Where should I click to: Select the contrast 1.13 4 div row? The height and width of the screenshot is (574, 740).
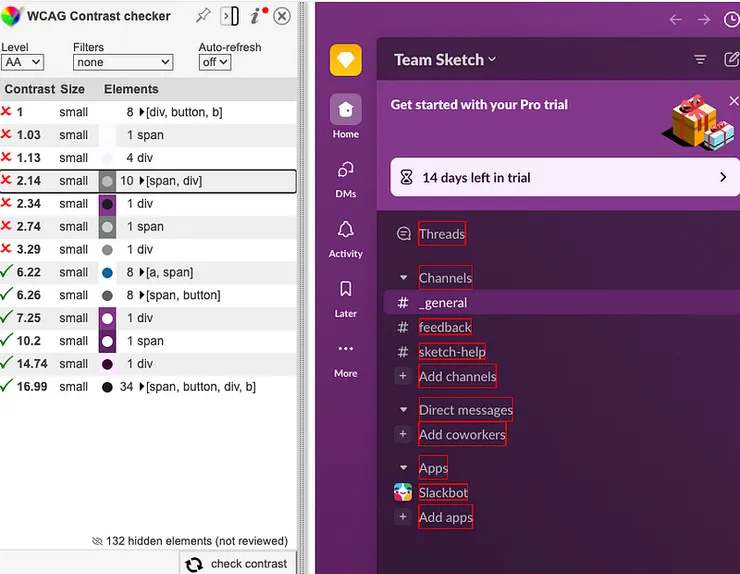pos(148,158)
